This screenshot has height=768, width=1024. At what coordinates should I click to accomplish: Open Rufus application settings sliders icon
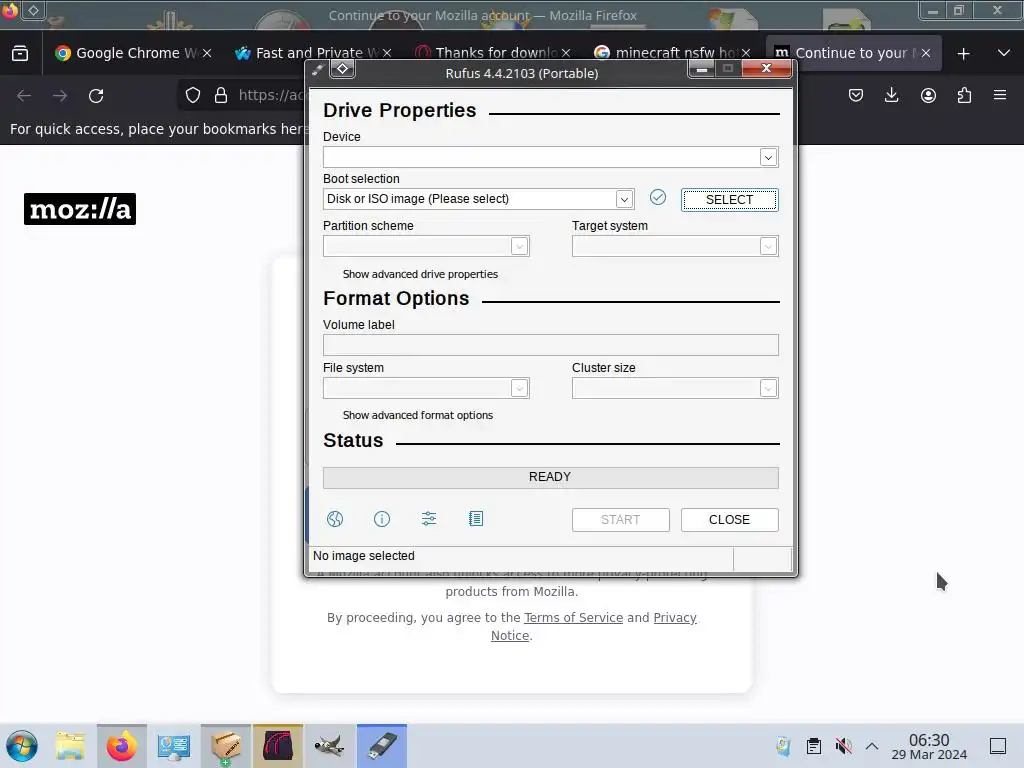pyautogui.click(x=429, y=519)
